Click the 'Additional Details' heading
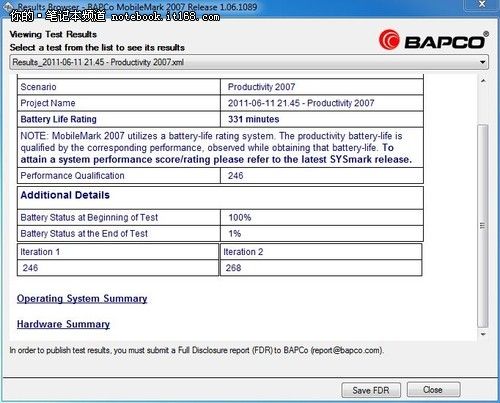Image resolution: width=500 pixels, height=403 pixels. (x=65, y=195)
